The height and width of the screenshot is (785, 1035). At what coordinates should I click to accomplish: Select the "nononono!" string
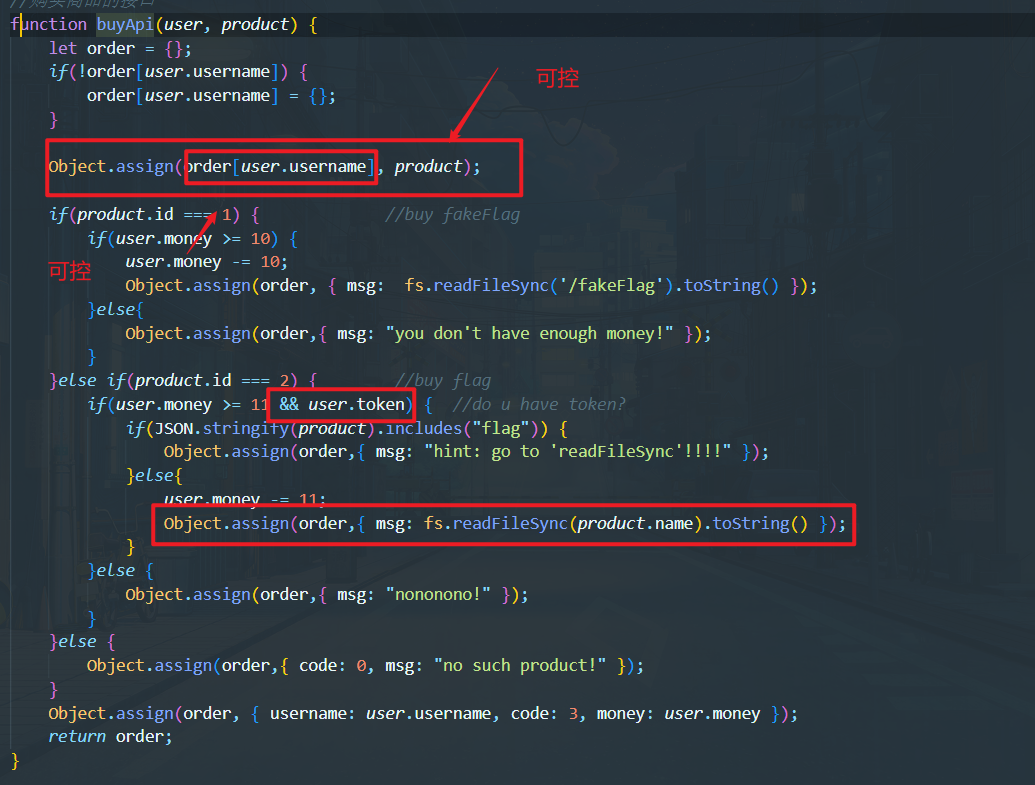click(438, 594)
